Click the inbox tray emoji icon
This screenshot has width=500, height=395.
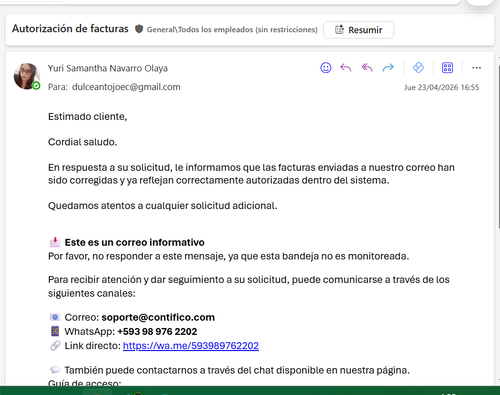55,242
